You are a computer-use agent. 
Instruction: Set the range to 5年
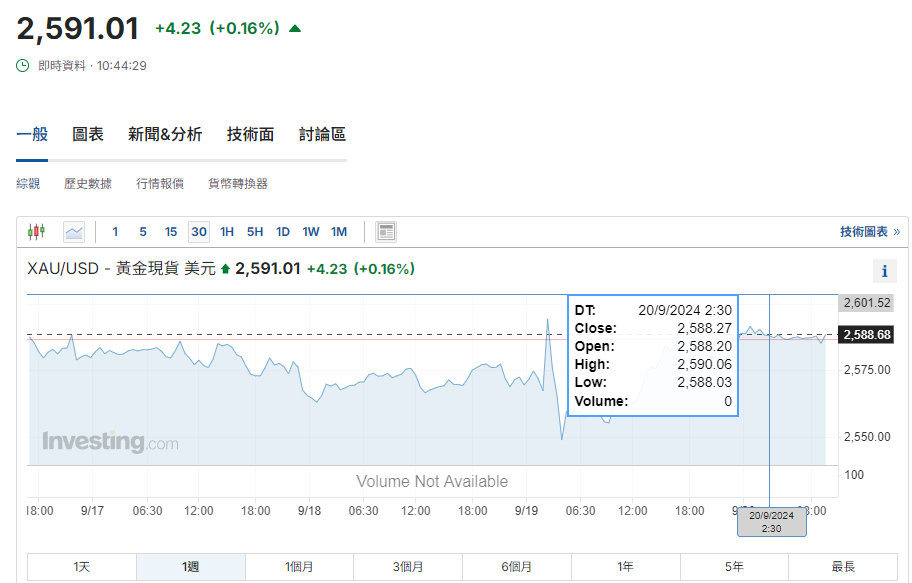[x=734, y=567]
